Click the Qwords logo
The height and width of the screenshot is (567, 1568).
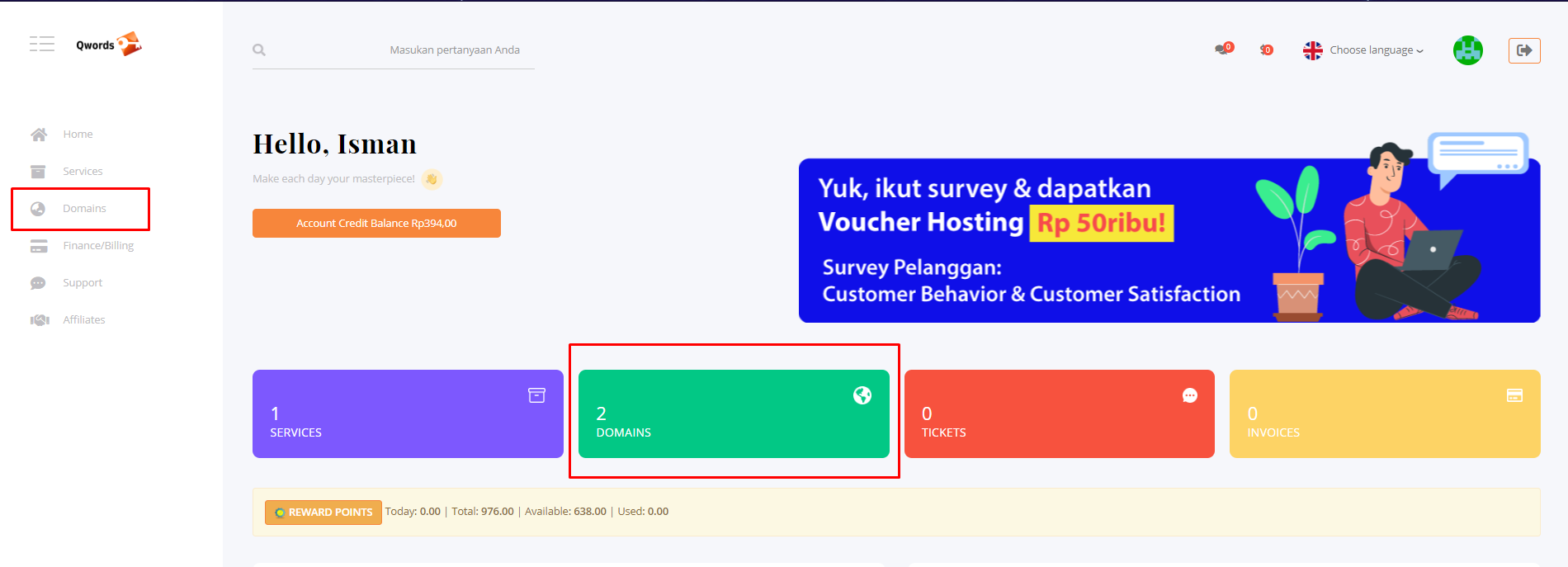(108, 45)
